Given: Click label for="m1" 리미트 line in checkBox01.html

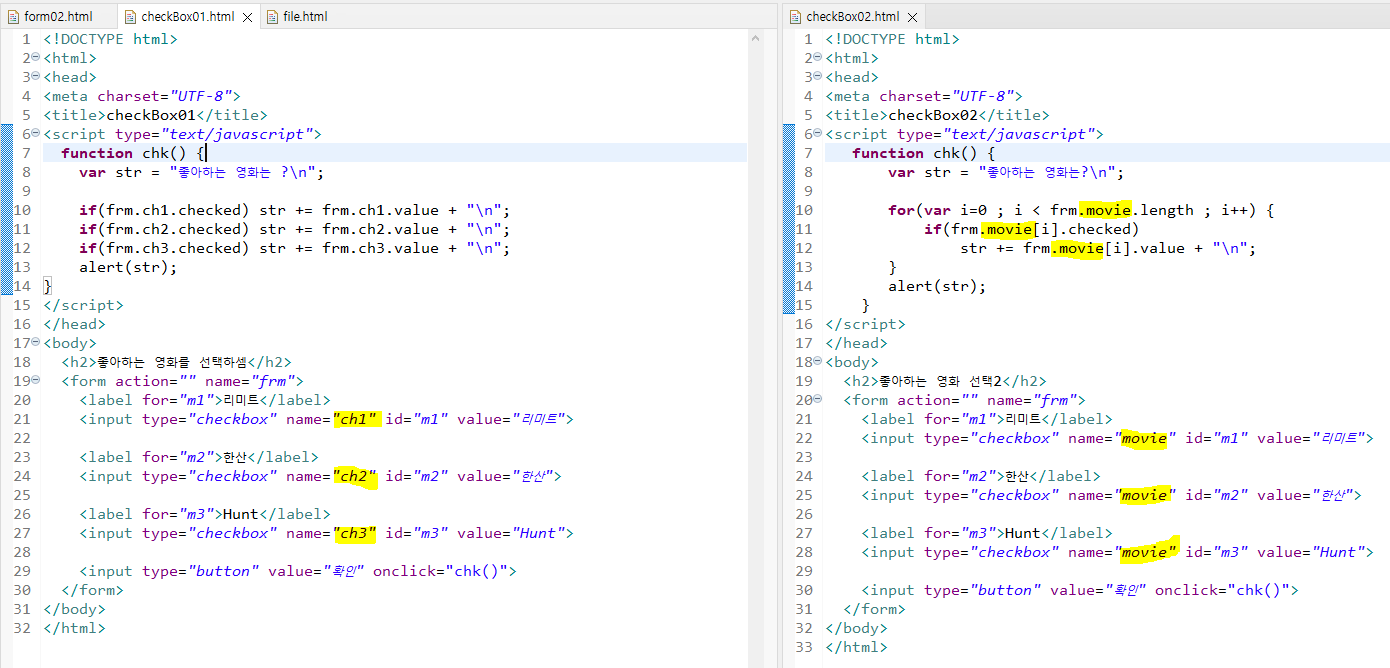Looking at the screenshot, I should pyautogui.click(x=205, y=400).
